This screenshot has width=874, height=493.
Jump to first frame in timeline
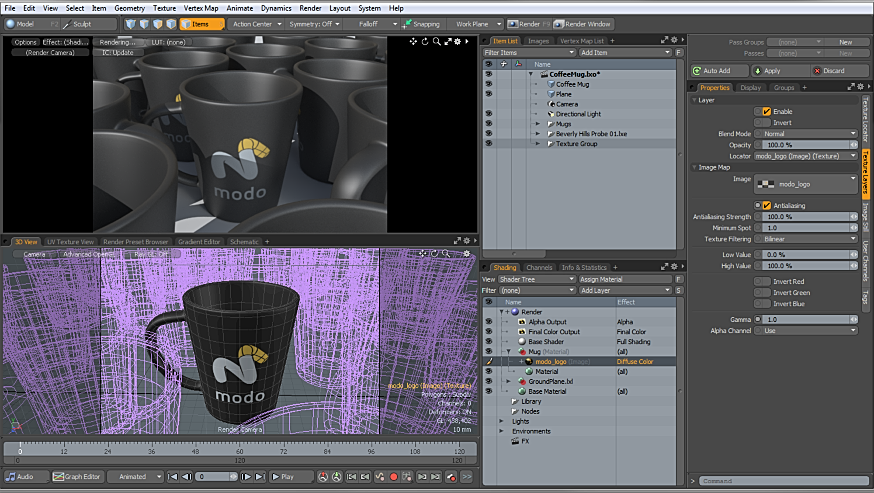coord(172,477)
